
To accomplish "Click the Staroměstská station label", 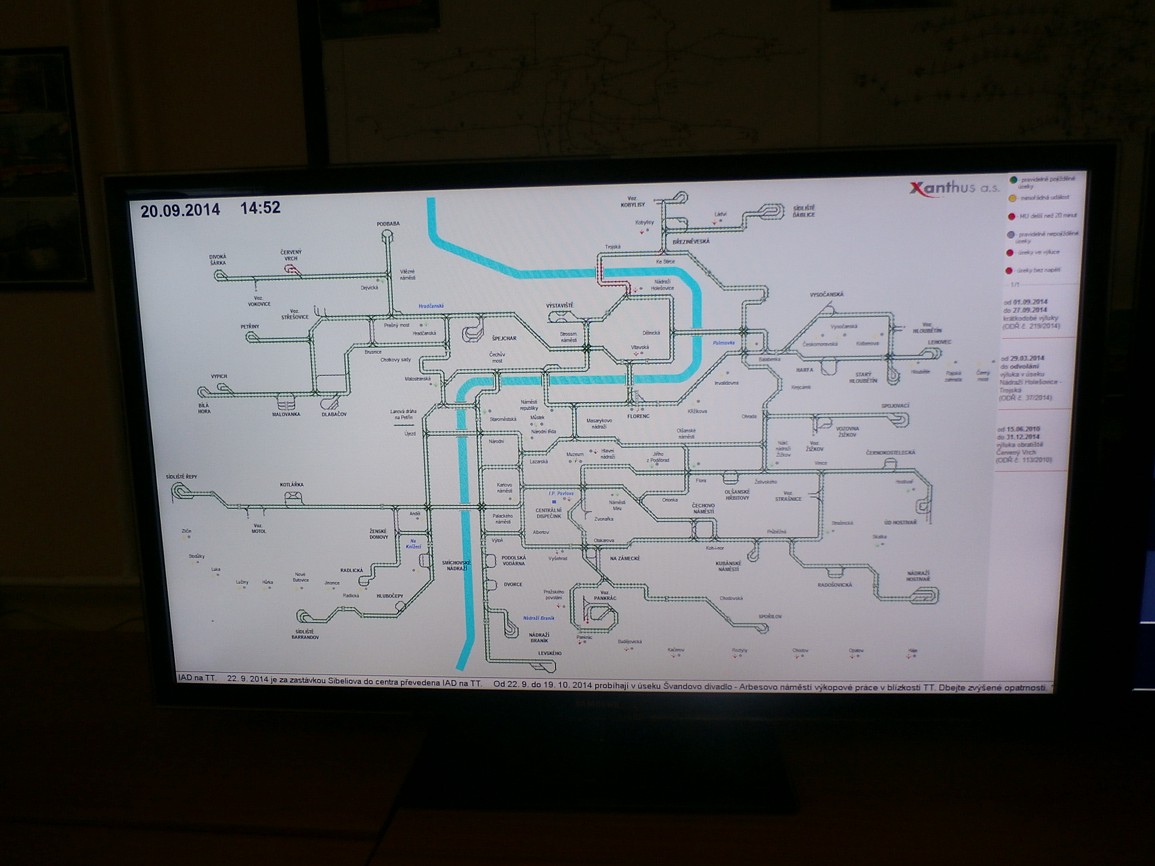I will pos(503,419).
